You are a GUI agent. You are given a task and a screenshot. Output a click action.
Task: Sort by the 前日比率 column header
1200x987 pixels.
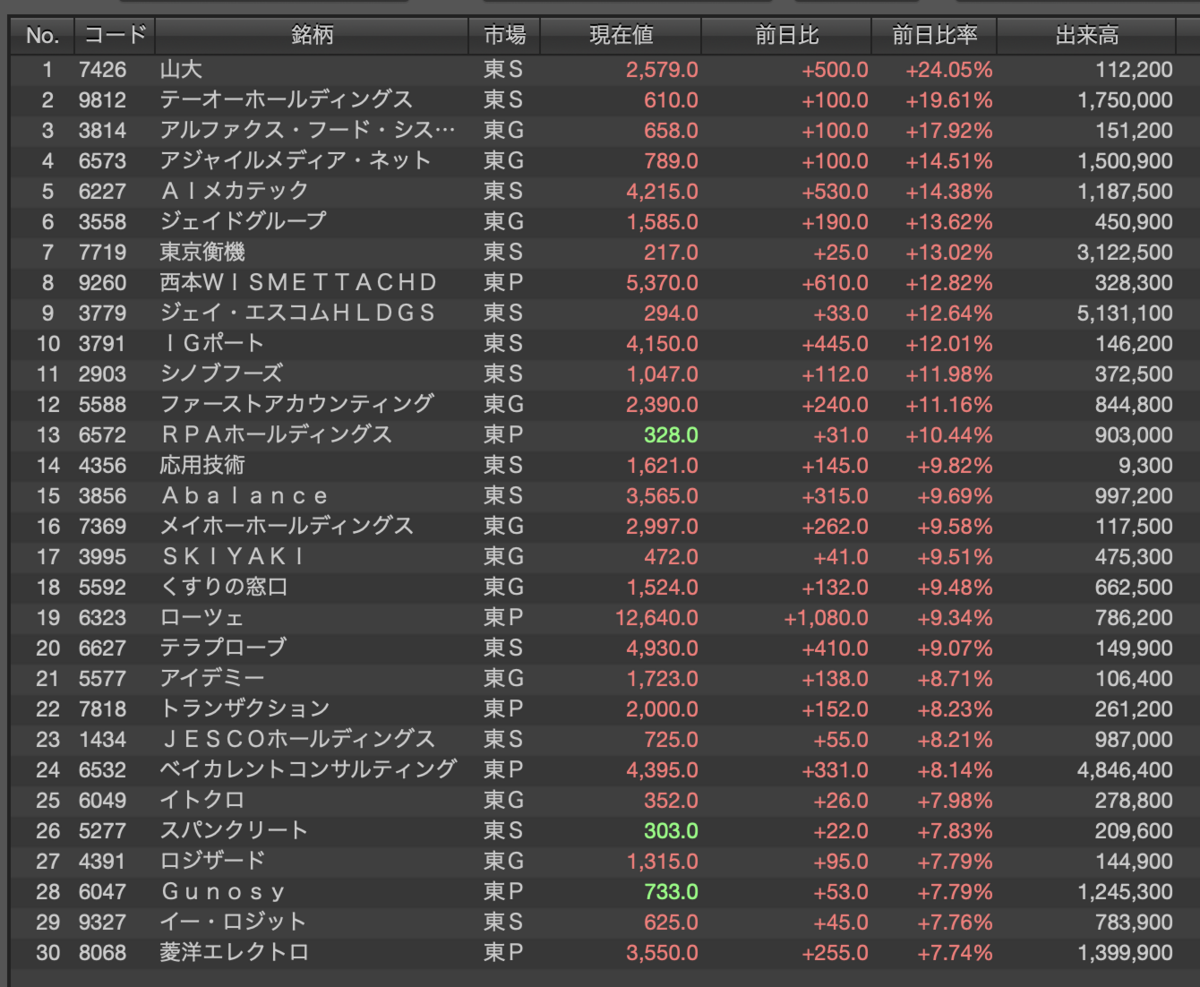pyautogui.click(x=934, y=37)
